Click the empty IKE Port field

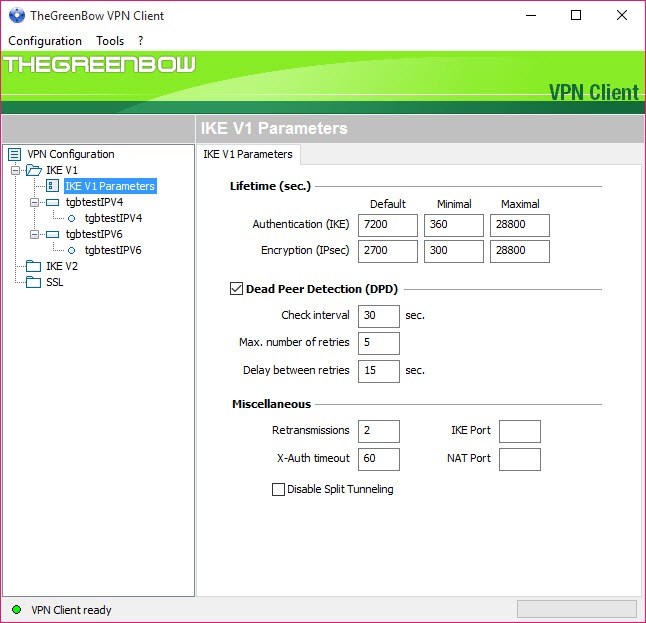[520, 431]
